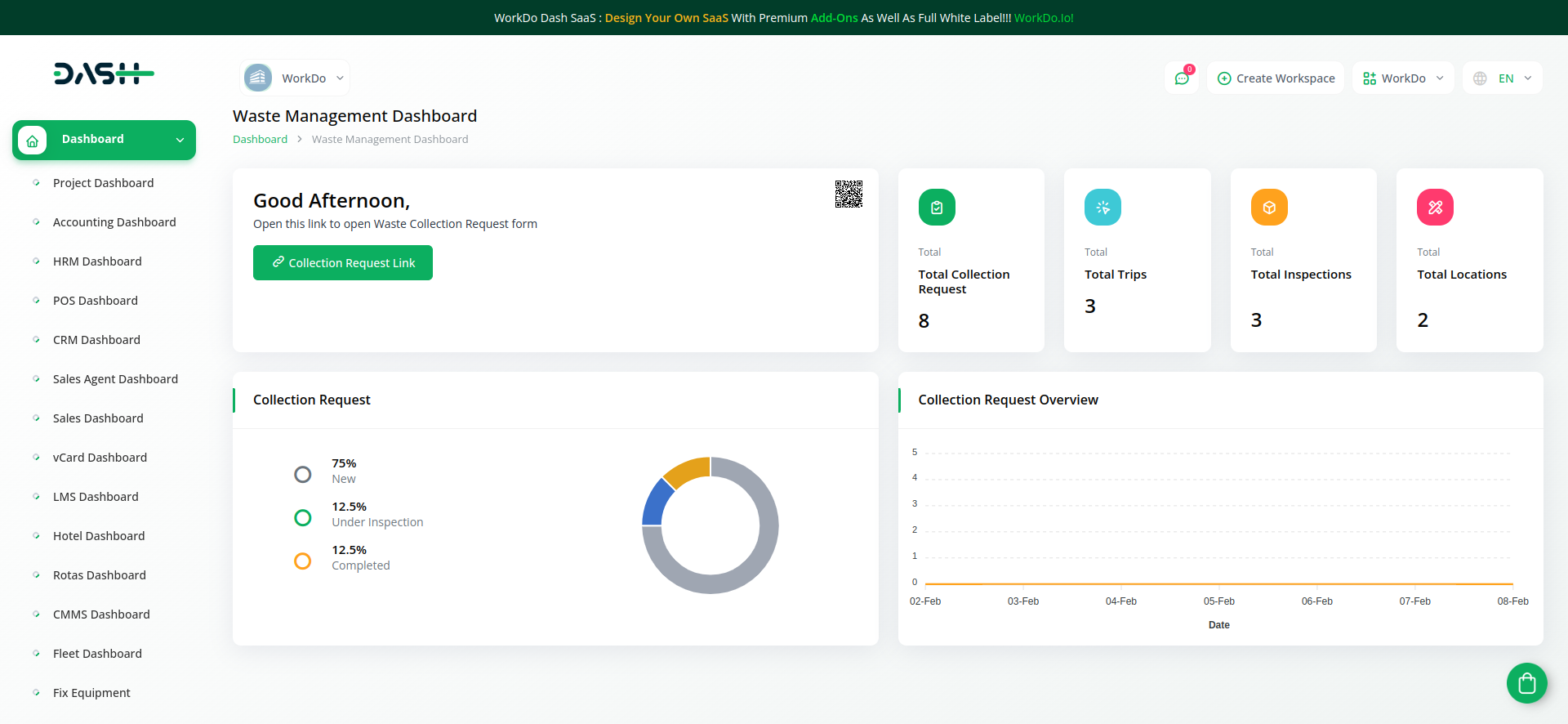The height and width of the screenshot is (724, 1568).
Task: Click the Total Collection Request clipboard icon
Action: [x=937, y=208]
